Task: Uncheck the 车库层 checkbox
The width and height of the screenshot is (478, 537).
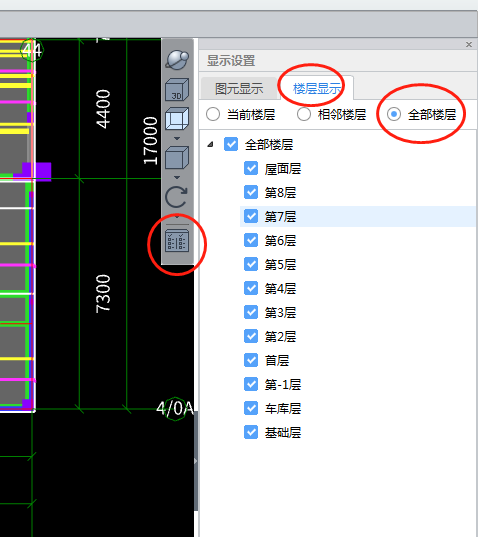Action: 251,408
